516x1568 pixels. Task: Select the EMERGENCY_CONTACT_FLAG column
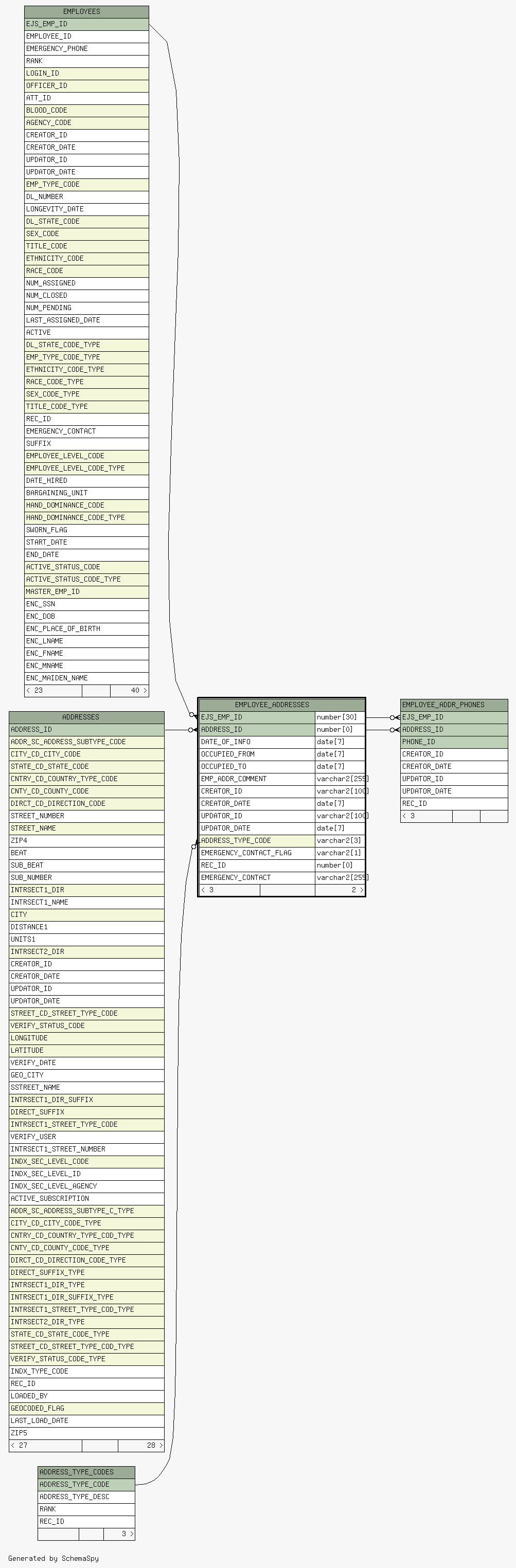pos(257,853)
